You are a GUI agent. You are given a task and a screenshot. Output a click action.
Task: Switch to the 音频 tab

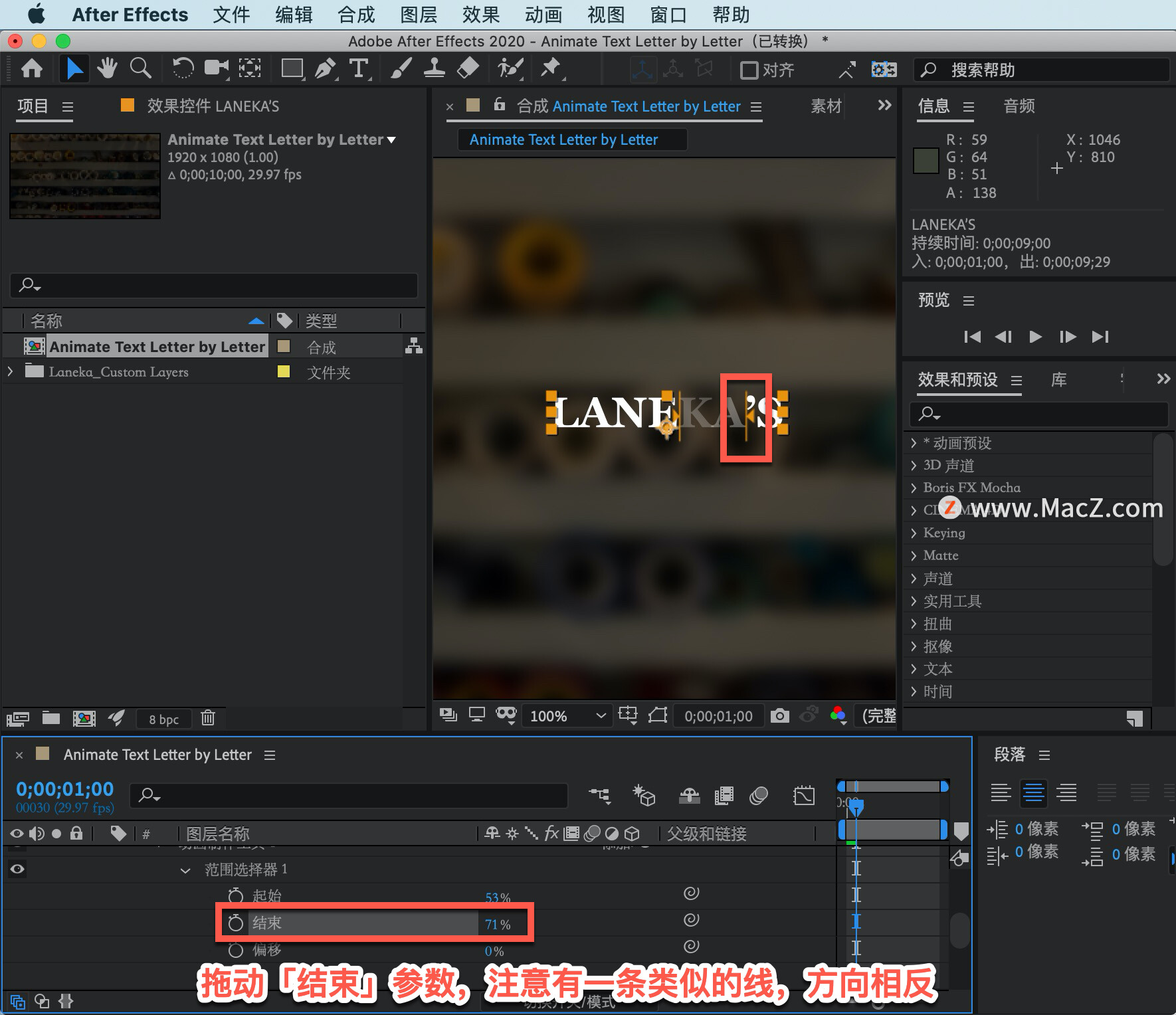(x=1019, y=106)
